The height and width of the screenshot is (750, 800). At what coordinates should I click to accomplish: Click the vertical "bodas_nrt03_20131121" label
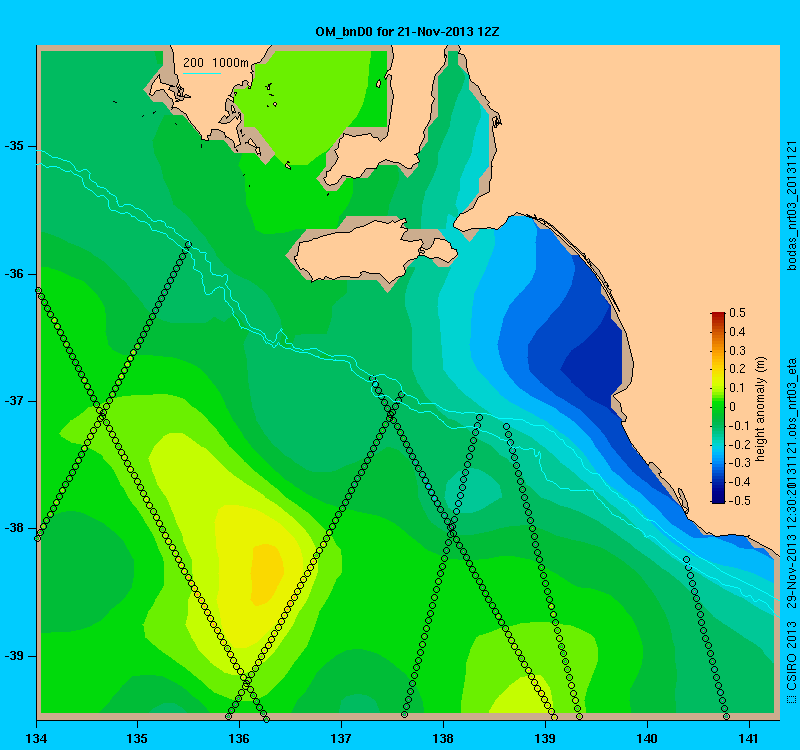(791, 205)
